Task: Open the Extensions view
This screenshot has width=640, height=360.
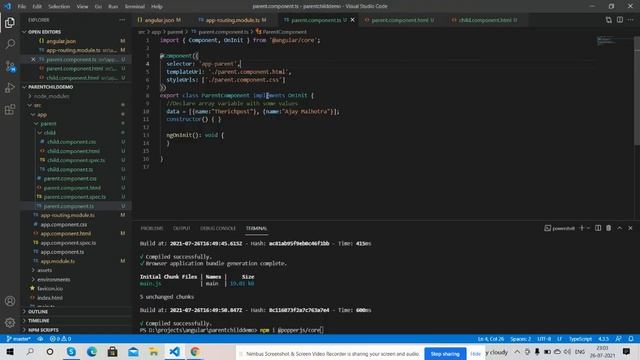Action: click(x=10, y=109)
